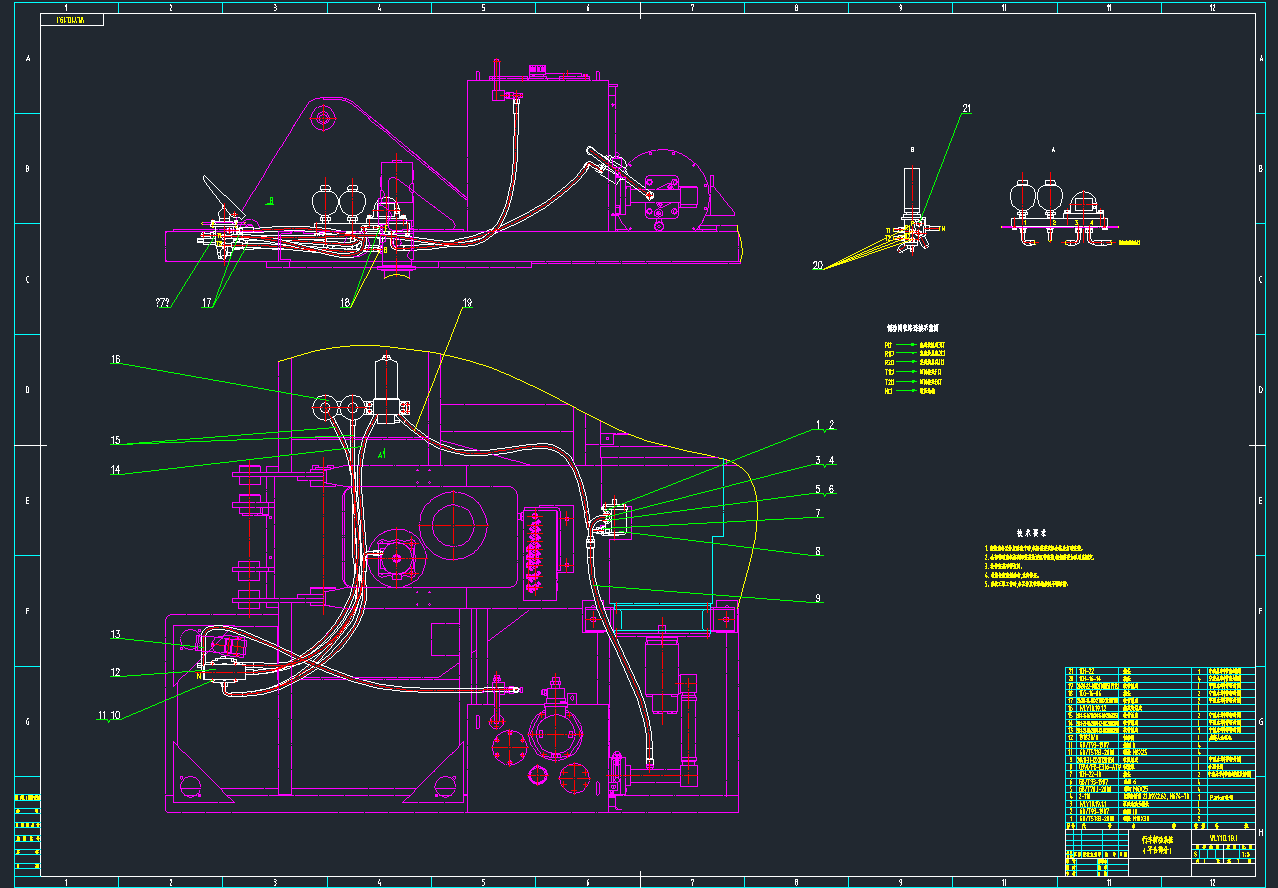Select balloon callout number 14
The width and height of the screenshot is (1278, 888).
tap(116, 469)
